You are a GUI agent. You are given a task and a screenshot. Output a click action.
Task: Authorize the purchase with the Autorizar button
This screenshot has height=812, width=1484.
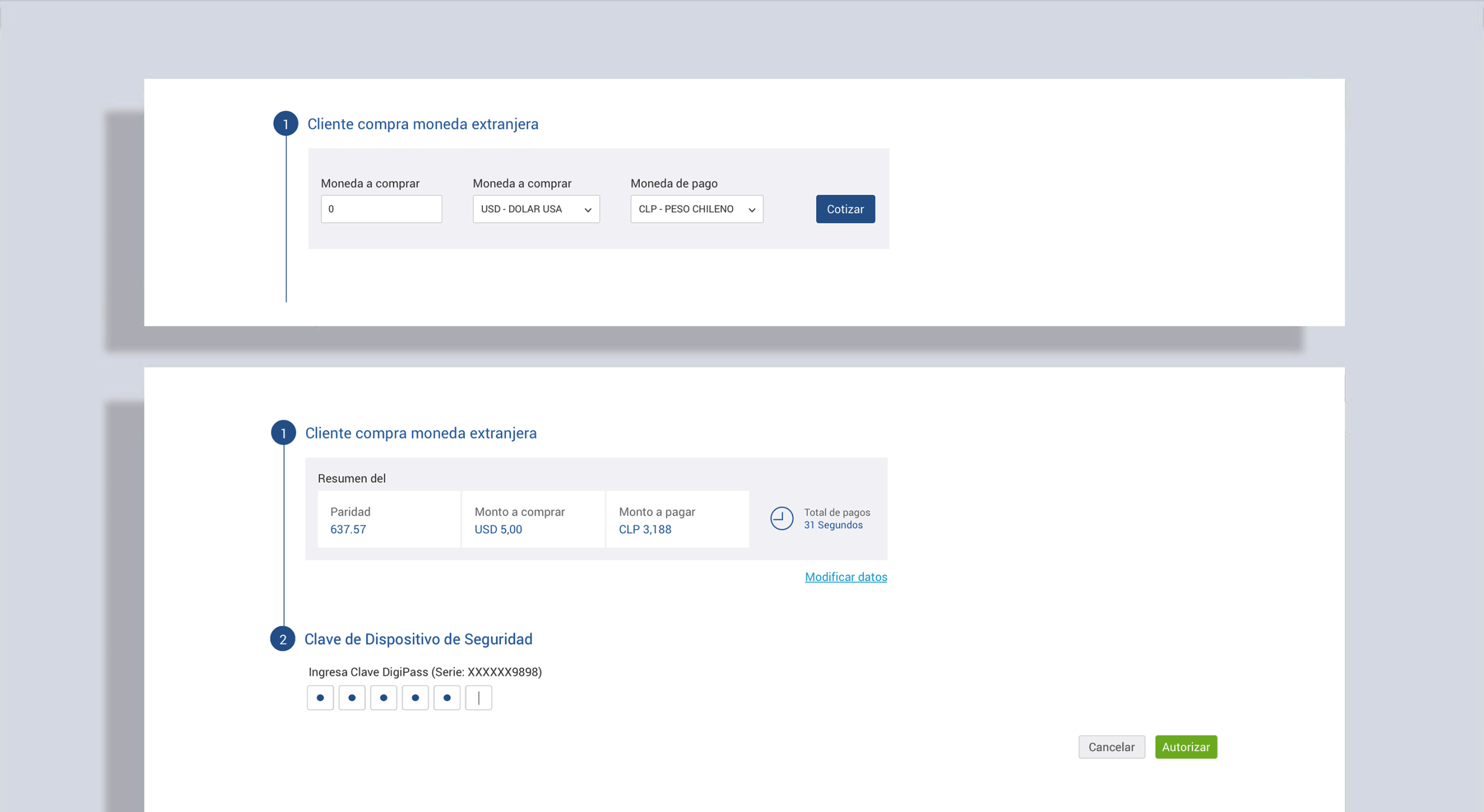pos(1186,747)
